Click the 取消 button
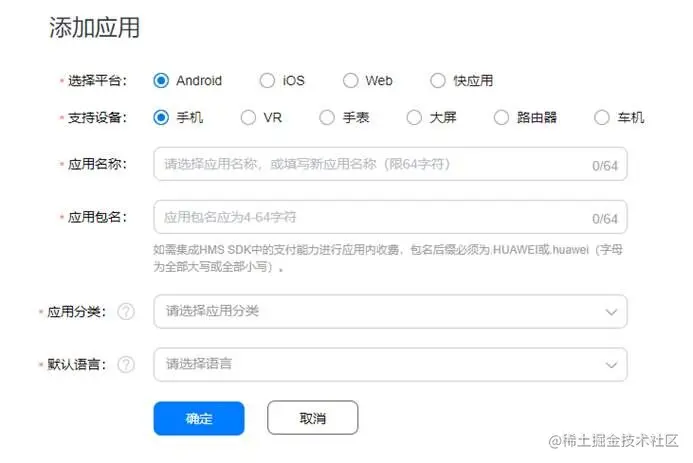This screenshot has width=693, height=463. [x=312, y=417]
